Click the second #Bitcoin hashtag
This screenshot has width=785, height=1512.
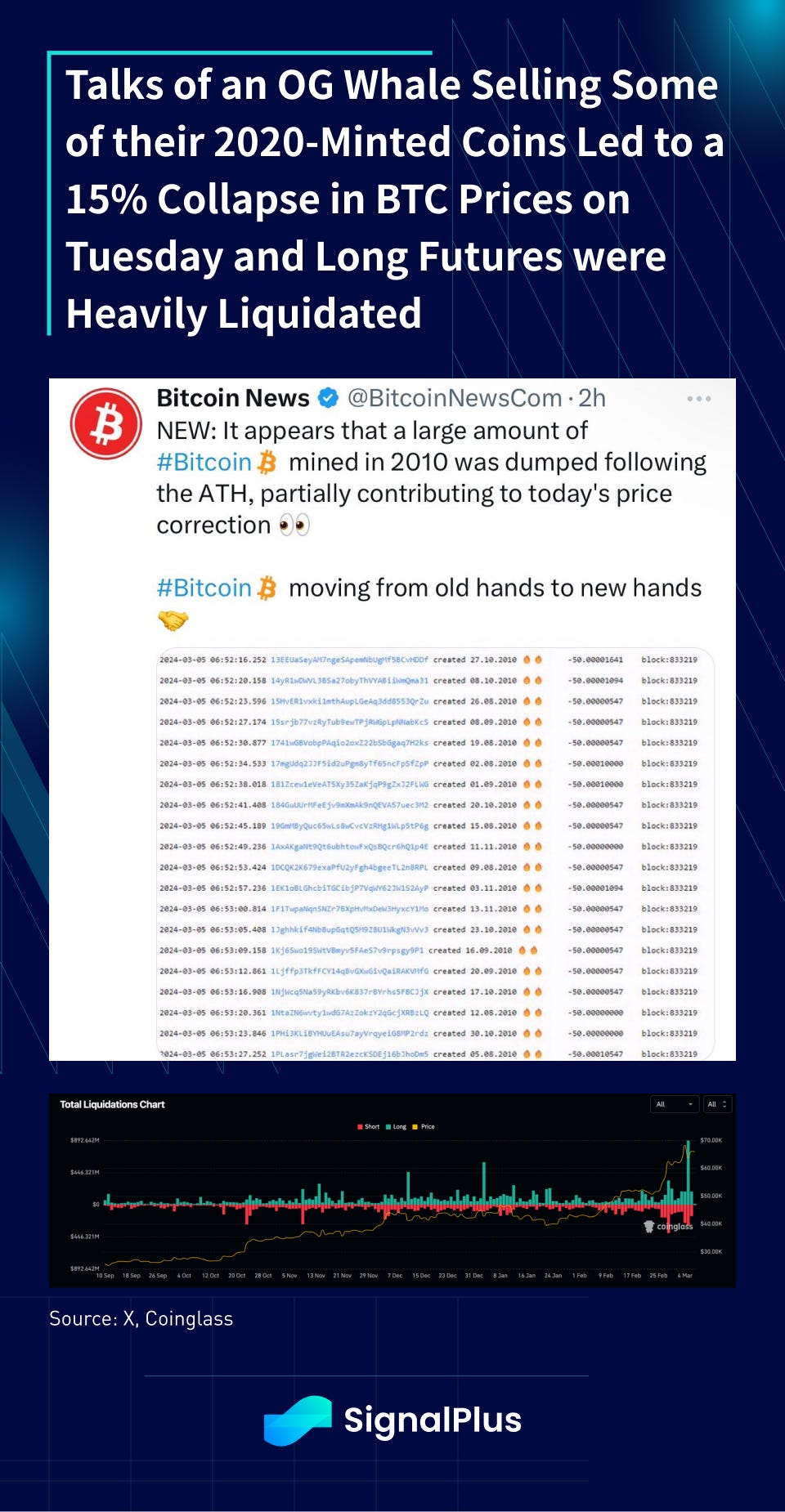pyautogui.click(x=204, y=588)
